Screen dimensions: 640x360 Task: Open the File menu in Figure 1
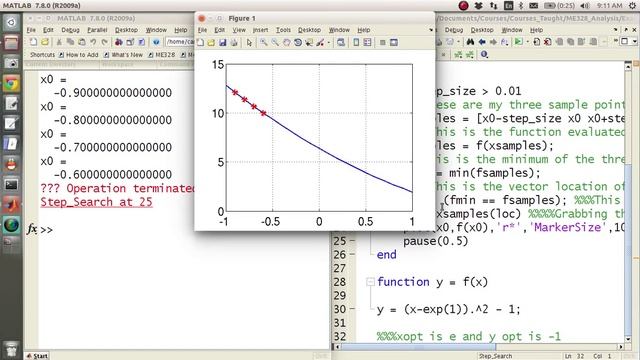tap(202, 30)
